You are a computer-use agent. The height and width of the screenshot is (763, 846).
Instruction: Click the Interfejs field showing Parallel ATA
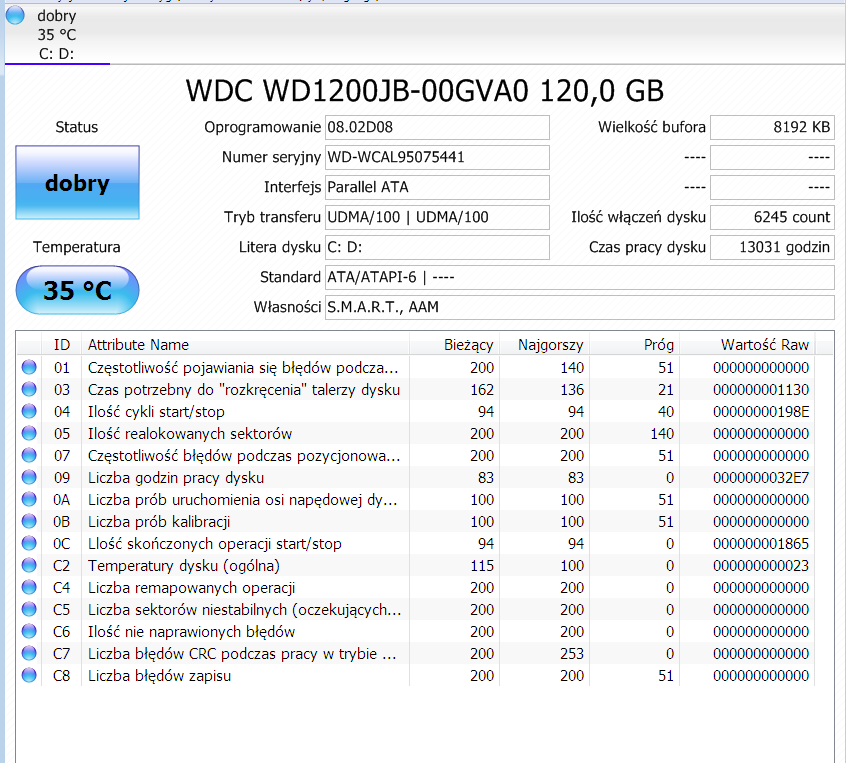click(x=437, y=187)
